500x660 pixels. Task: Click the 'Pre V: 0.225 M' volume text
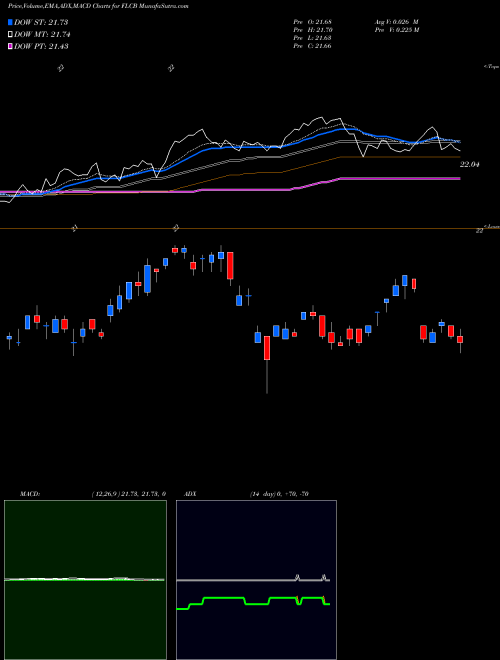click(396, 30)
